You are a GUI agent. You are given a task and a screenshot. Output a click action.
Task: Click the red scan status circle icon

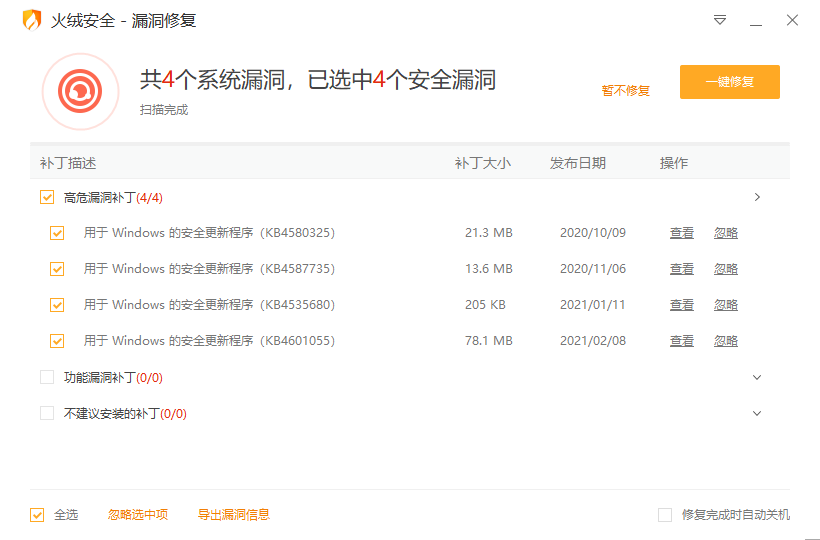pos(80,91)
